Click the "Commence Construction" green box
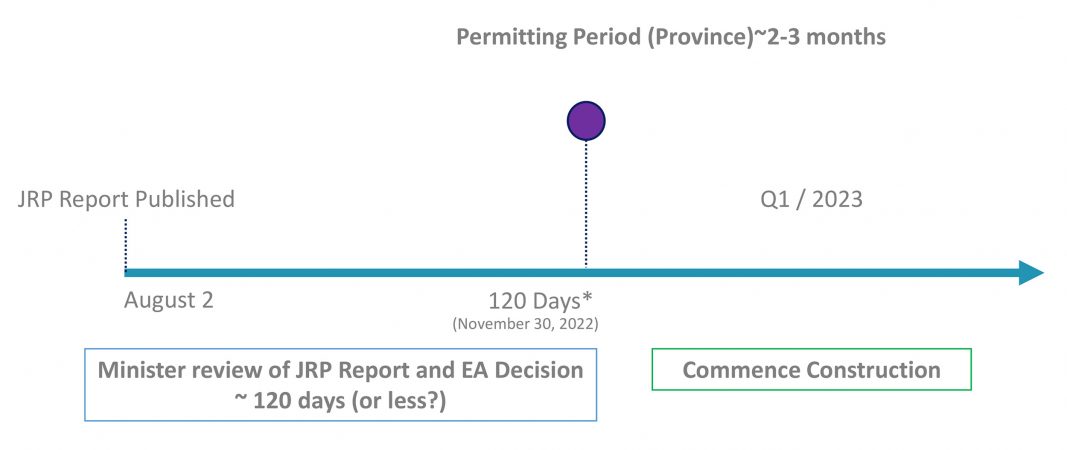This screenshot has width=1067, height=450. coord(811,370)
